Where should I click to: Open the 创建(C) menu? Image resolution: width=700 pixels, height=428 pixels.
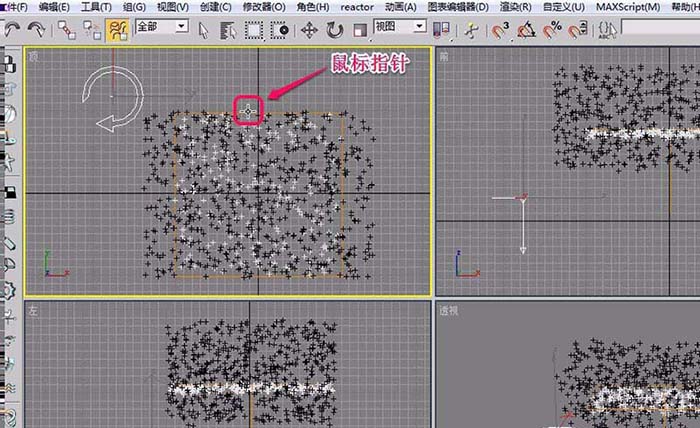coord(216,7)
